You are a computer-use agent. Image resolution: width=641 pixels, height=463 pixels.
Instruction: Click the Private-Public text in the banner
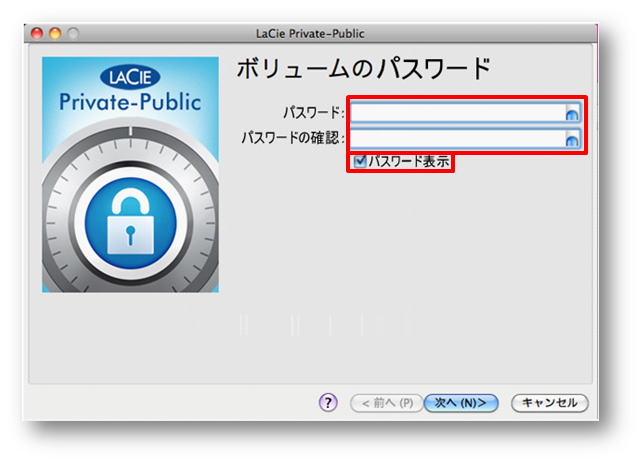(130, 102)
